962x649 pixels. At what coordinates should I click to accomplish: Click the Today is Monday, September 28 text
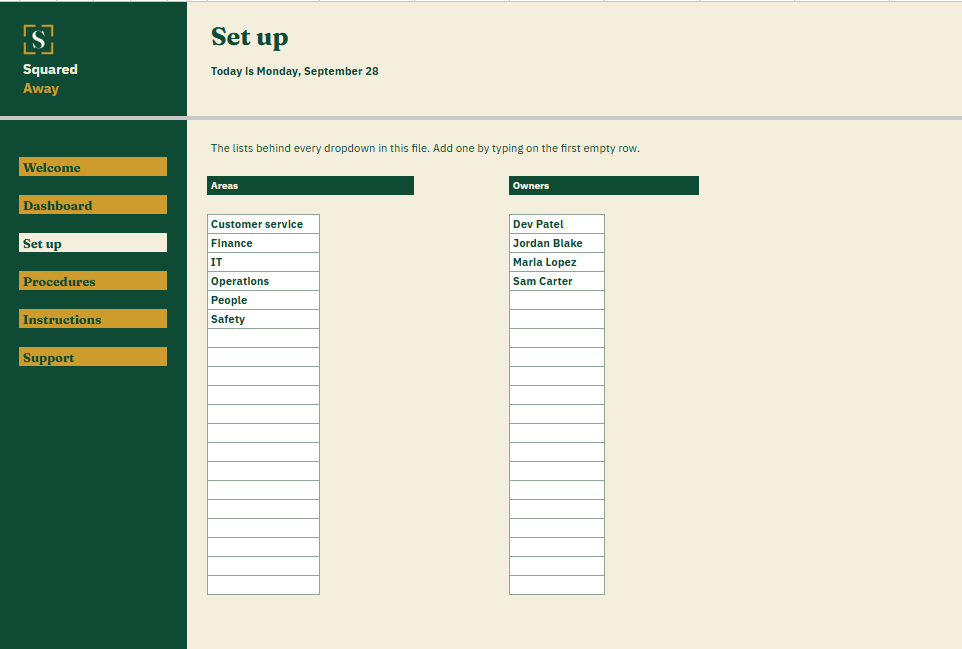point(294,71)
